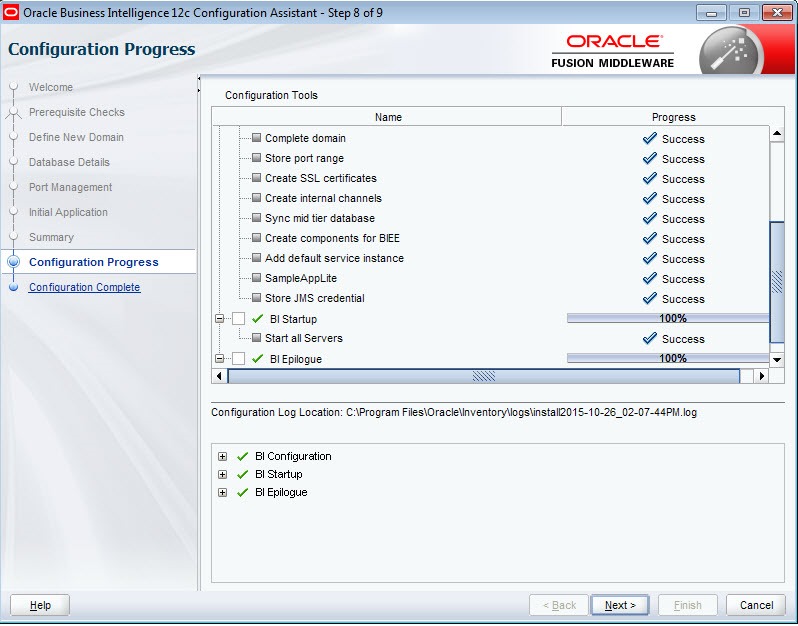This screenshot has height=626, width=798.
Task: Click the Next button
Action: tap(620, 605)
